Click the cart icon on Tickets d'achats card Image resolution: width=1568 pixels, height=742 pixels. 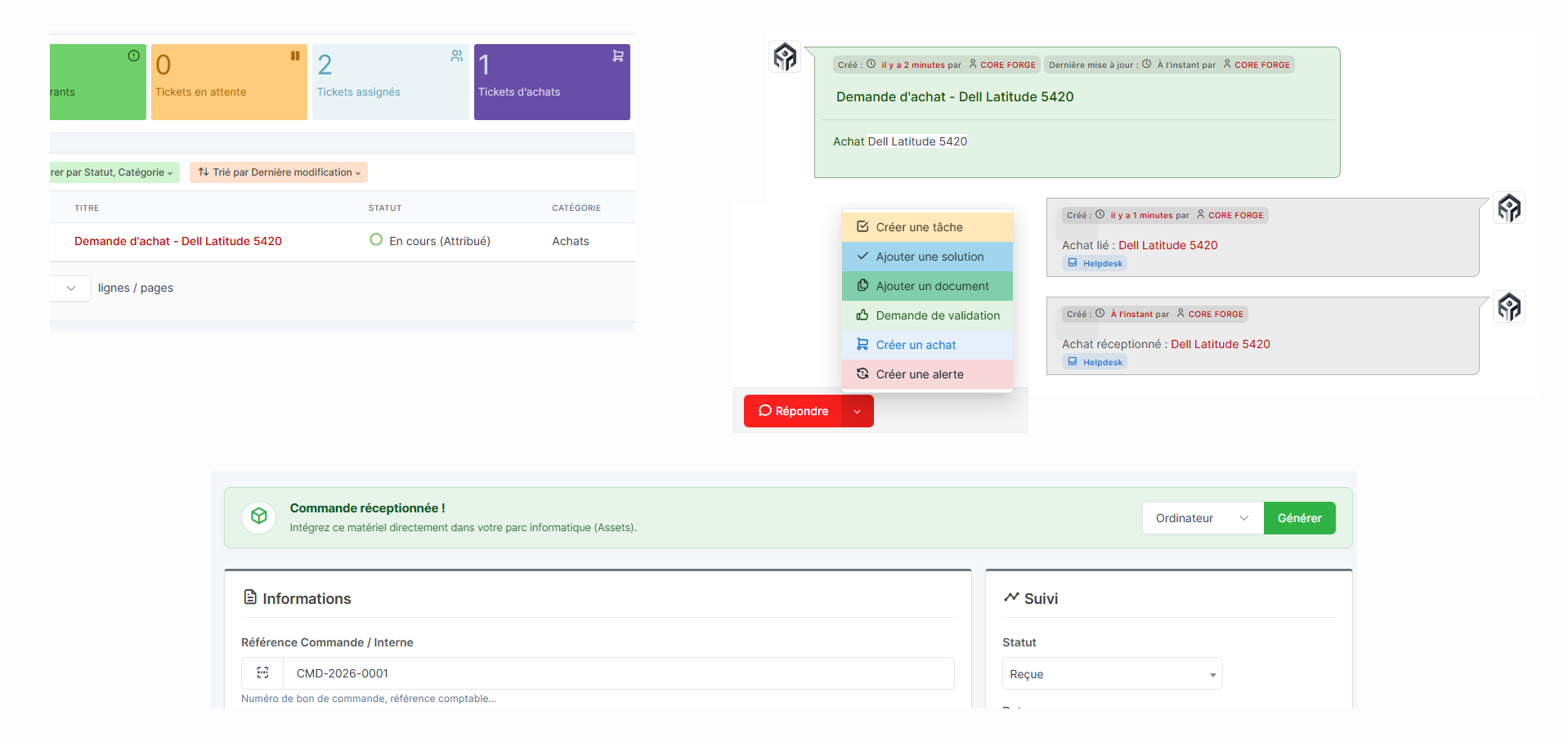click(618, 56)
